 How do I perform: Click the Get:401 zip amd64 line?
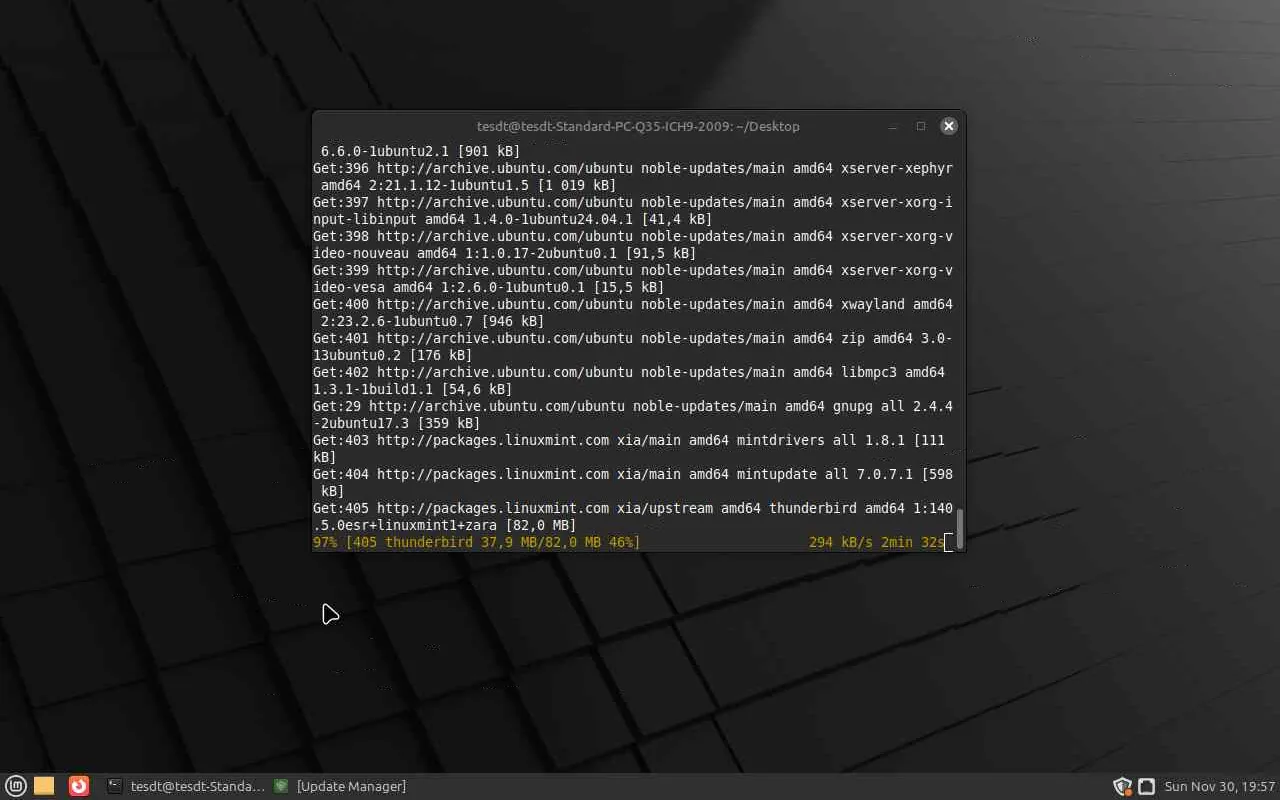point(633,347)
